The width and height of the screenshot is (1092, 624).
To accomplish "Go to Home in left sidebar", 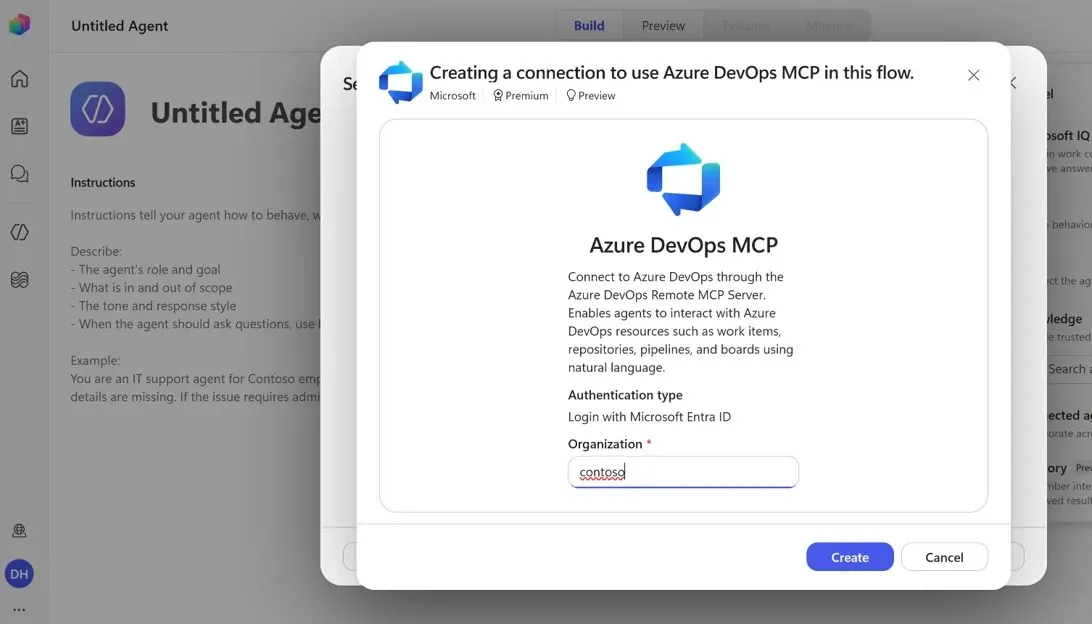I will [x=20, y=79].
